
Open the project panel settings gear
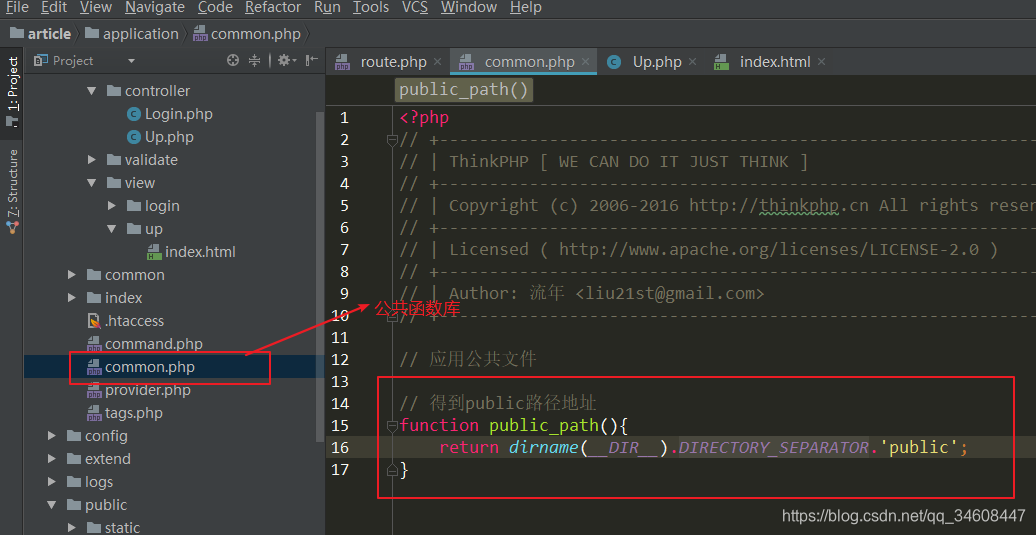pos(287,61)
